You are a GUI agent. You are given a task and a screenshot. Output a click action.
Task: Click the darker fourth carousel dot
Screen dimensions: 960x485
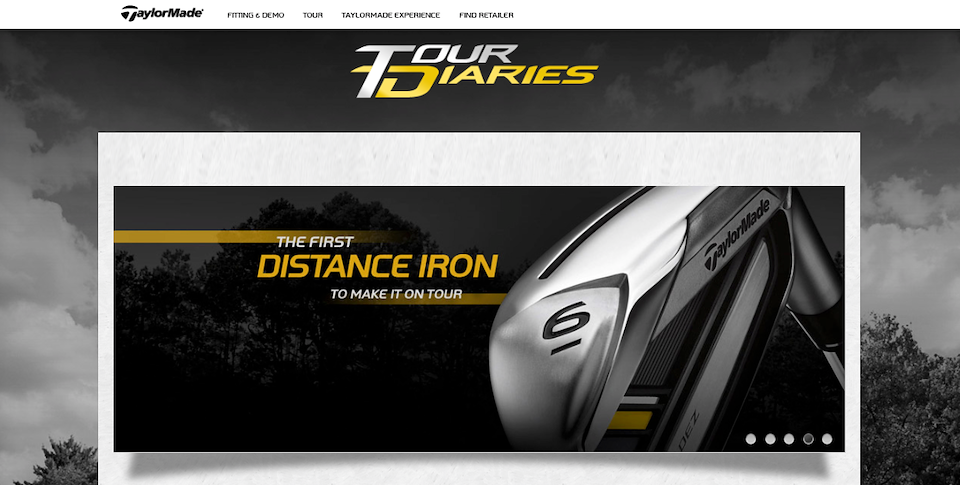[808, 439]
